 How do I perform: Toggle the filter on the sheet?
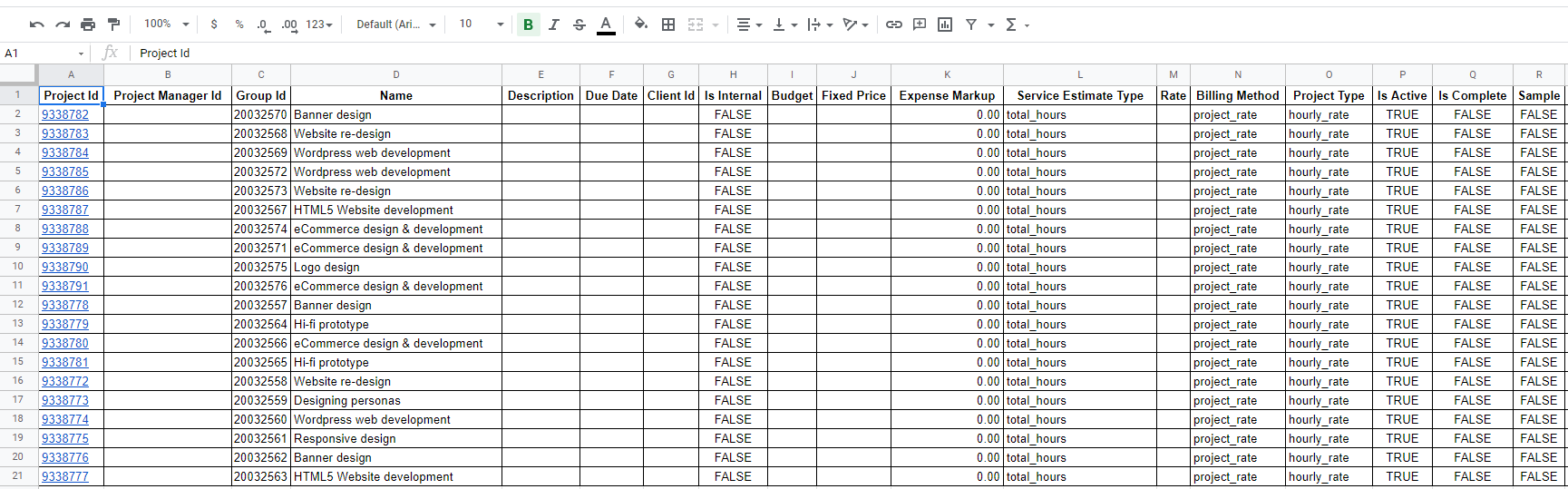[971, 24]
